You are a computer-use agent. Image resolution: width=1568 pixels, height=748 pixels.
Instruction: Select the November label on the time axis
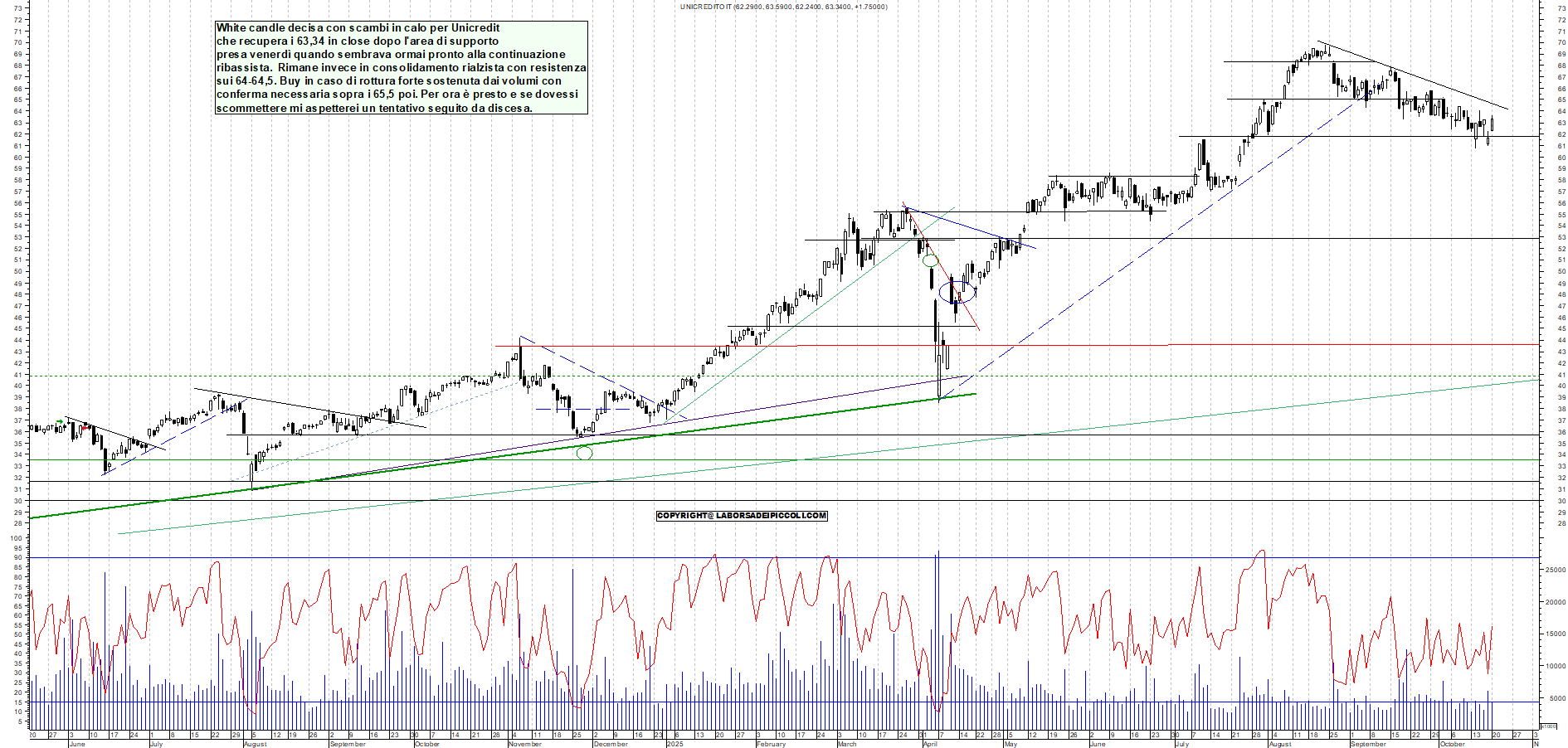pos(524,744)
